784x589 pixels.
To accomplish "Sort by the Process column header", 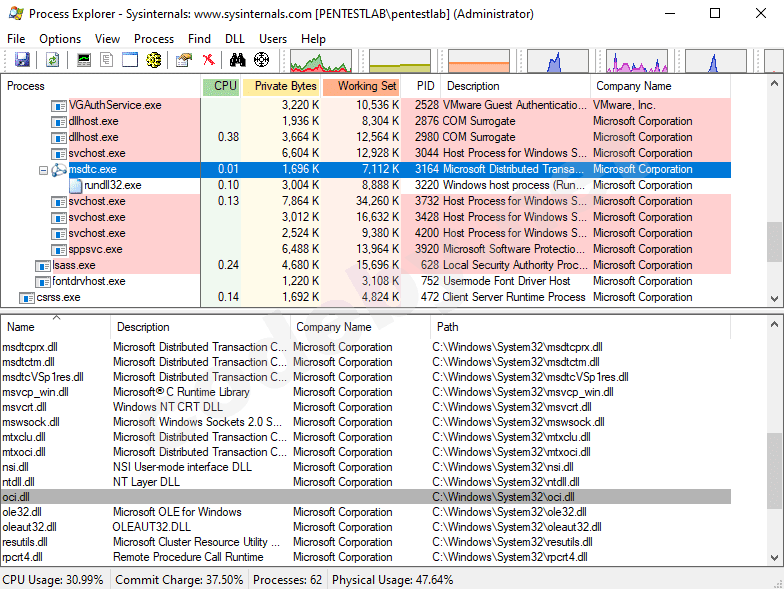I will [x=100, y=86].
